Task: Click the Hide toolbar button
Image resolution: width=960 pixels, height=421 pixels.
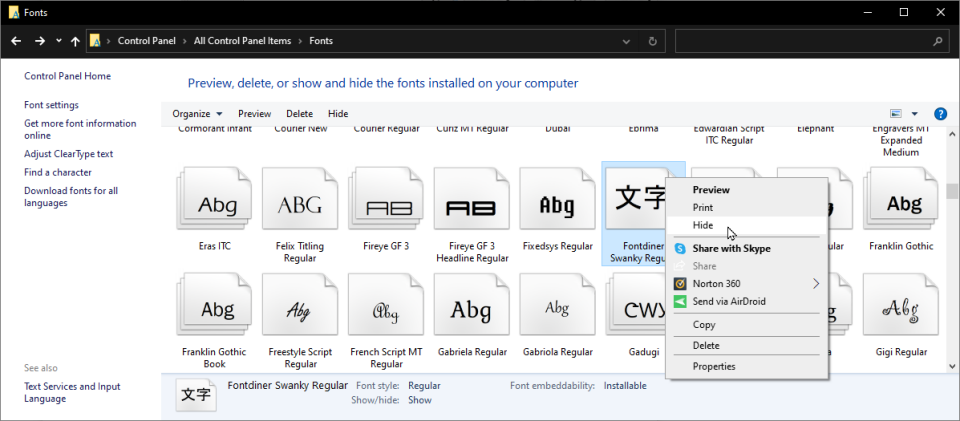Action: tap(338, 114)
